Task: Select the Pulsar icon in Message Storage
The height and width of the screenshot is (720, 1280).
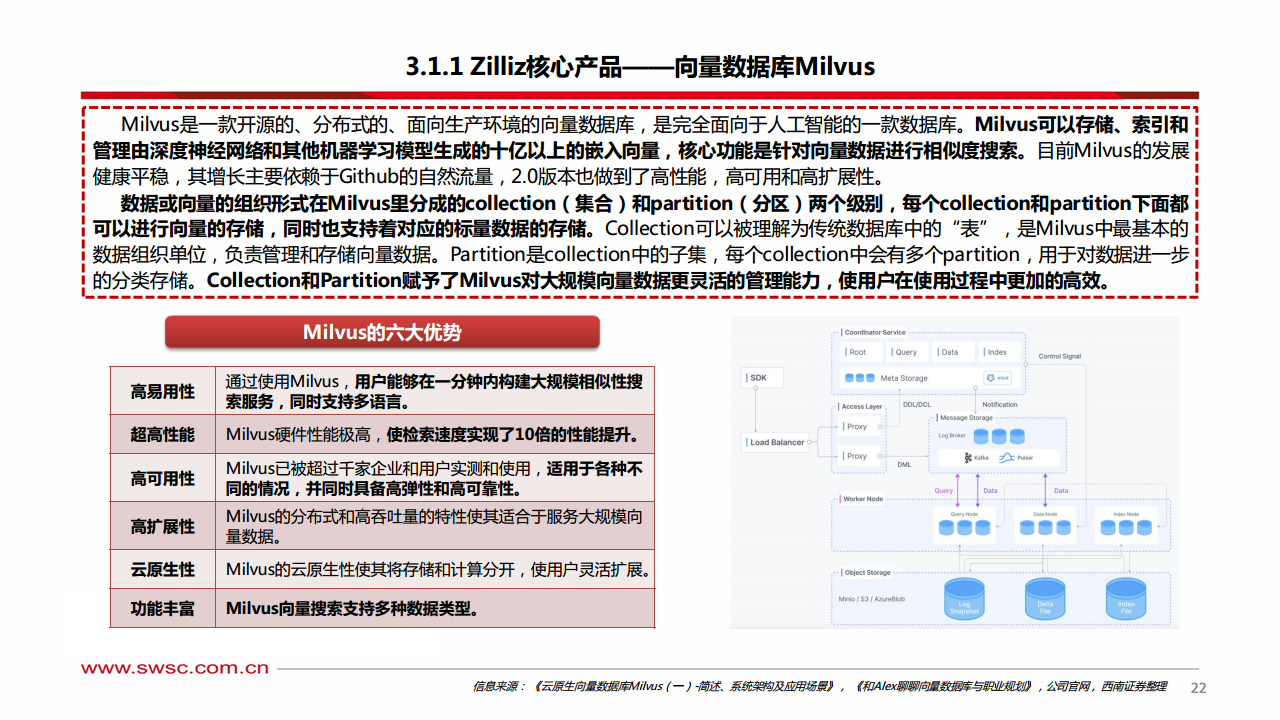Action: 1006,457
